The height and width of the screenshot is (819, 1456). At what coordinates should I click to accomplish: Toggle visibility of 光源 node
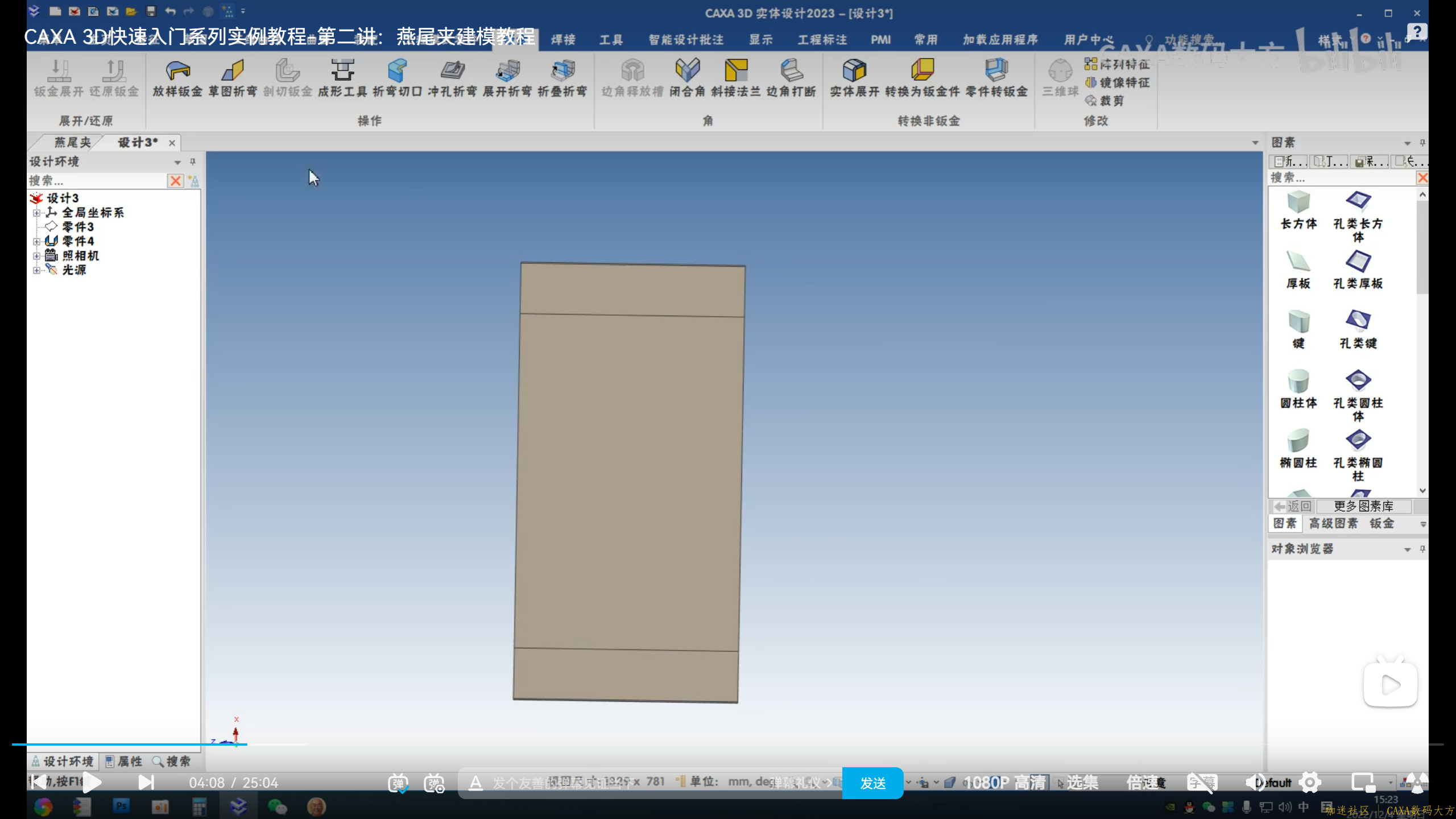coord(37,269)
